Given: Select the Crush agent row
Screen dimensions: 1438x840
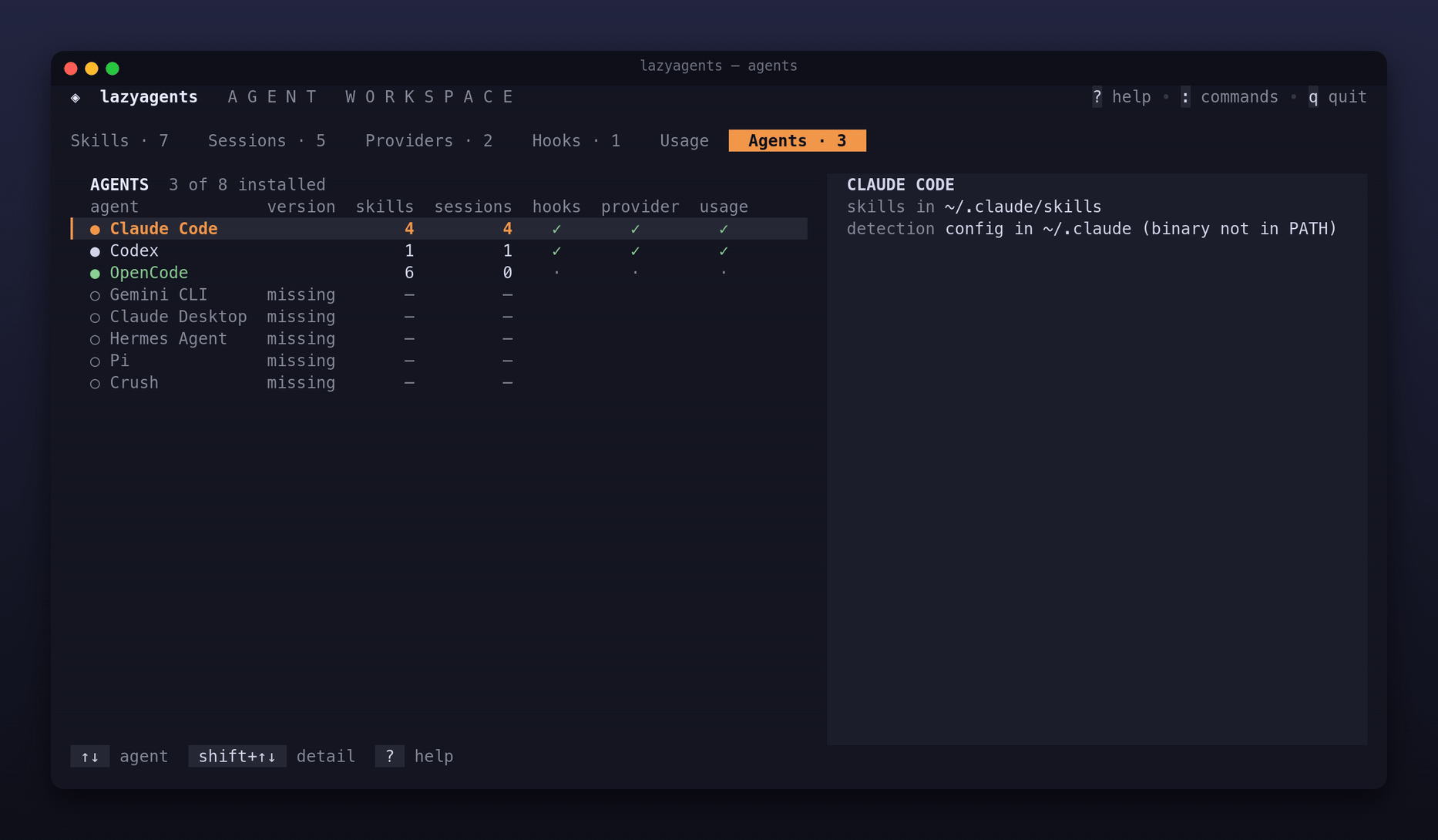Looking at the screenshot, I should (439, 383).
